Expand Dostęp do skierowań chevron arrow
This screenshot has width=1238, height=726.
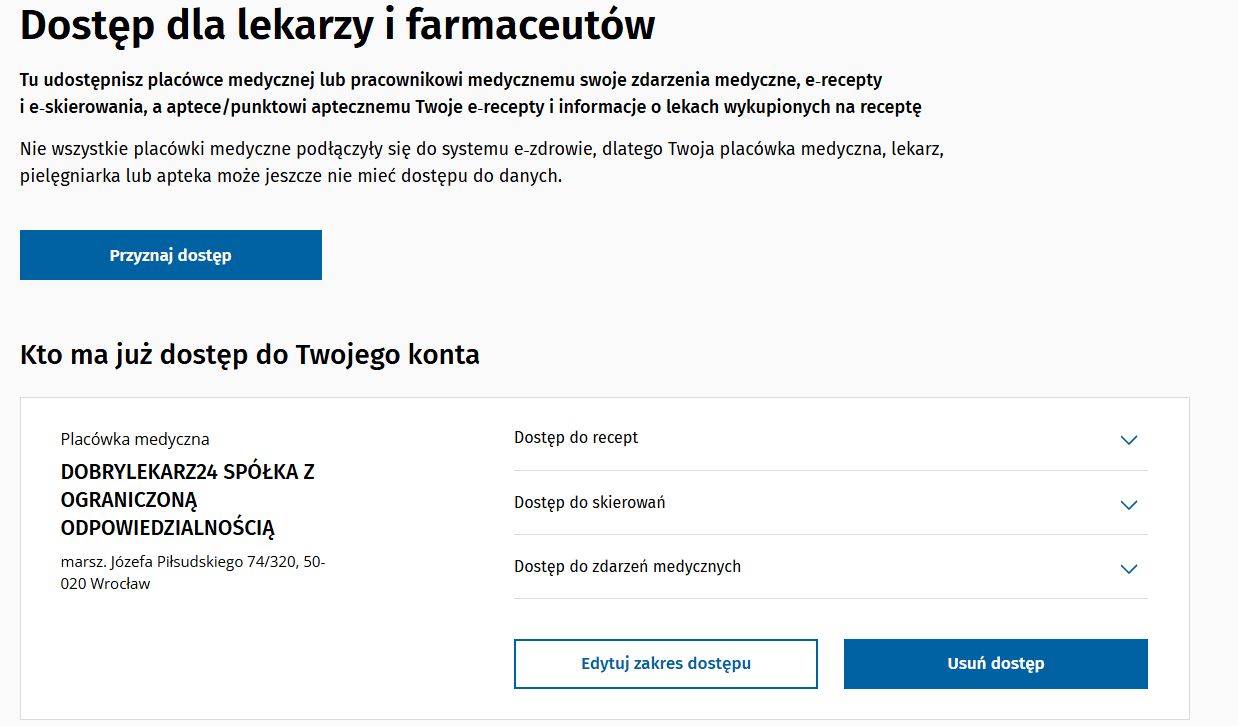tap(1129, 505)
